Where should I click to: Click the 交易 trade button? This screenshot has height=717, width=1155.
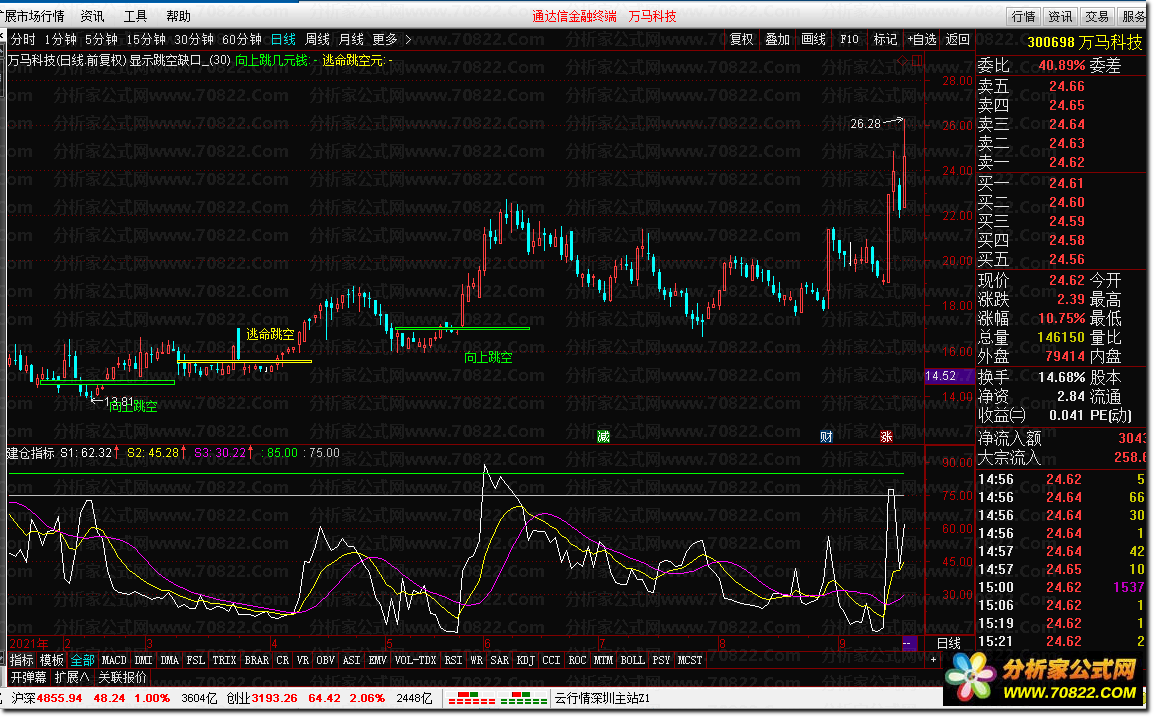click(x=1098, y=16)
